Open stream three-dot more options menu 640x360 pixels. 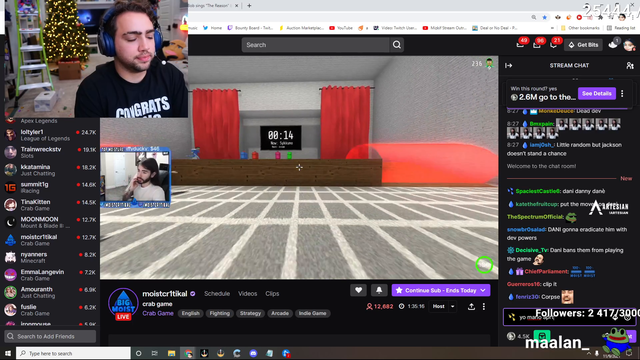coord(484,307)
